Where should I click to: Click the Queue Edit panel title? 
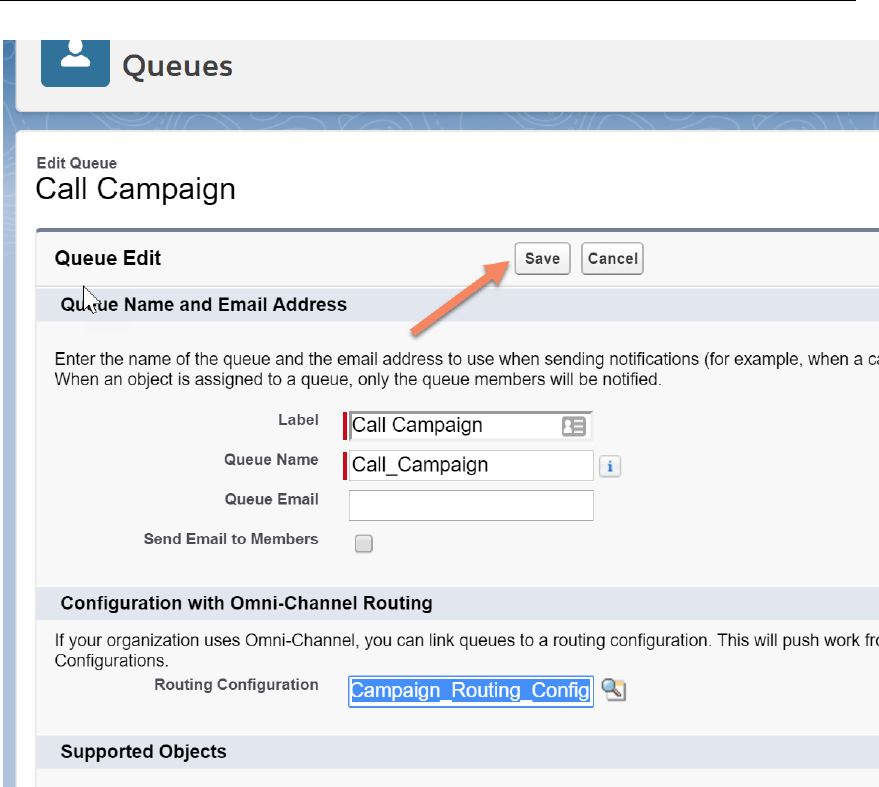click(x=108, y=258)
